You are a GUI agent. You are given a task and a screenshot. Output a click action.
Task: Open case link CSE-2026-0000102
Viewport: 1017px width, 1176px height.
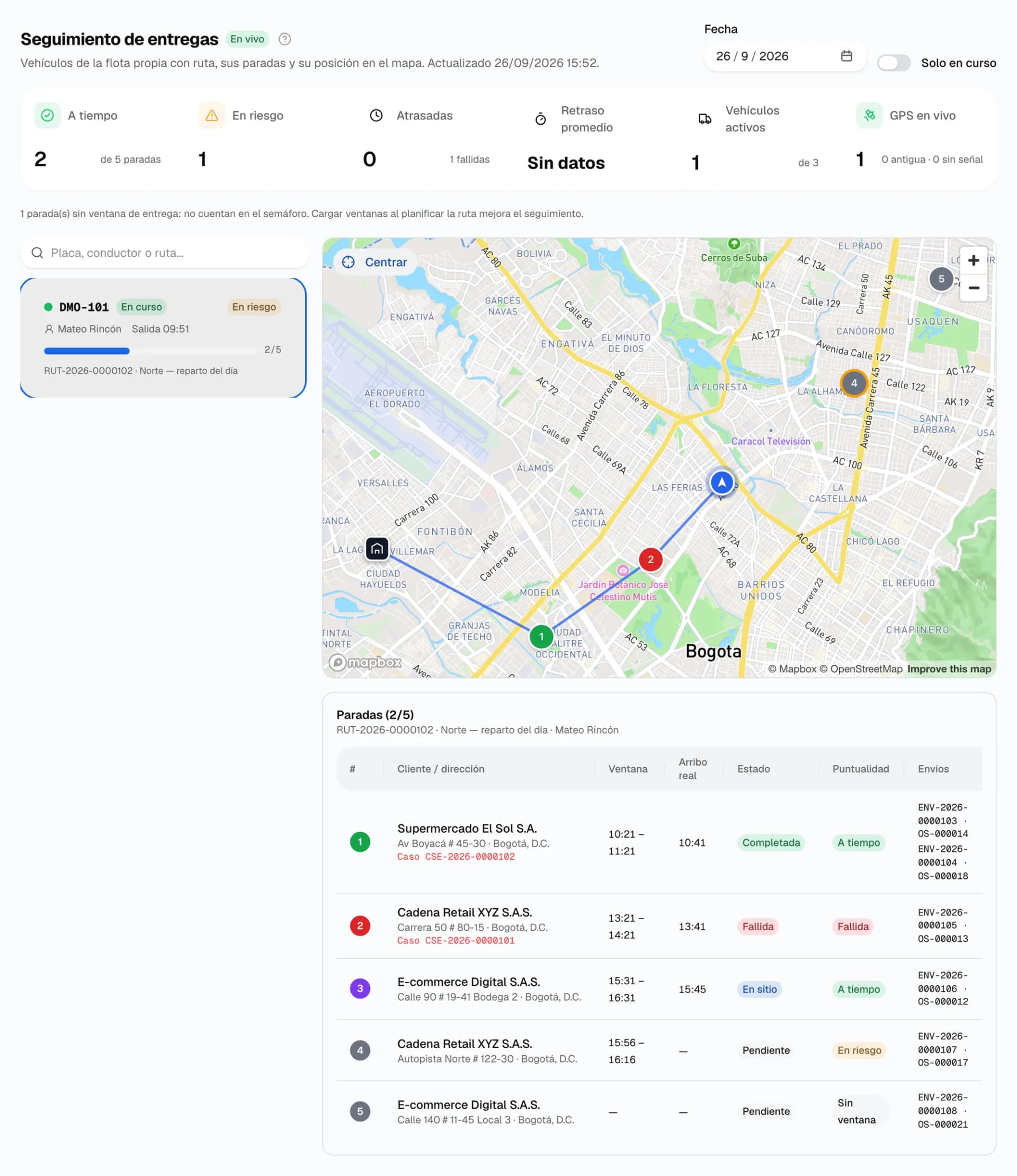[456, 857]
